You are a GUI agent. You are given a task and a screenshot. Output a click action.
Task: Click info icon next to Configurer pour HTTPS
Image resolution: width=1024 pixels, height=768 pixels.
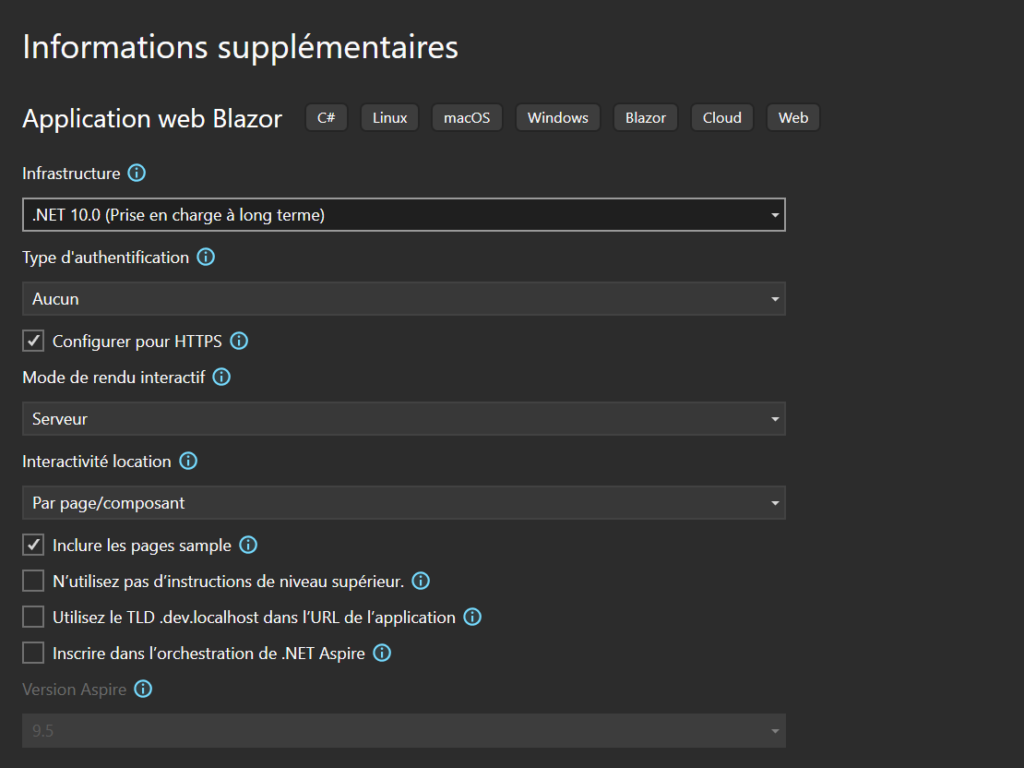239,341
